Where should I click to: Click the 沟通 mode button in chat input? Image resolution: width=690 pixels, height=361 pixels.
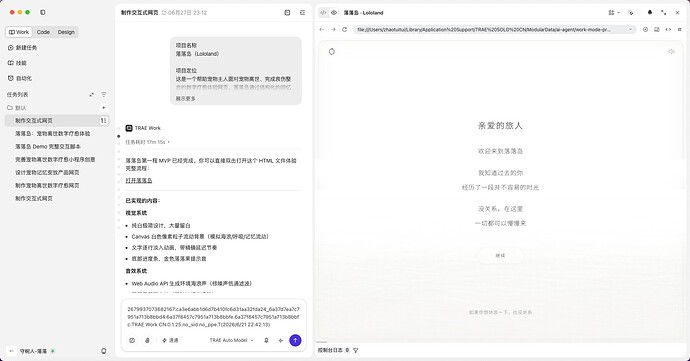(170, 340)
